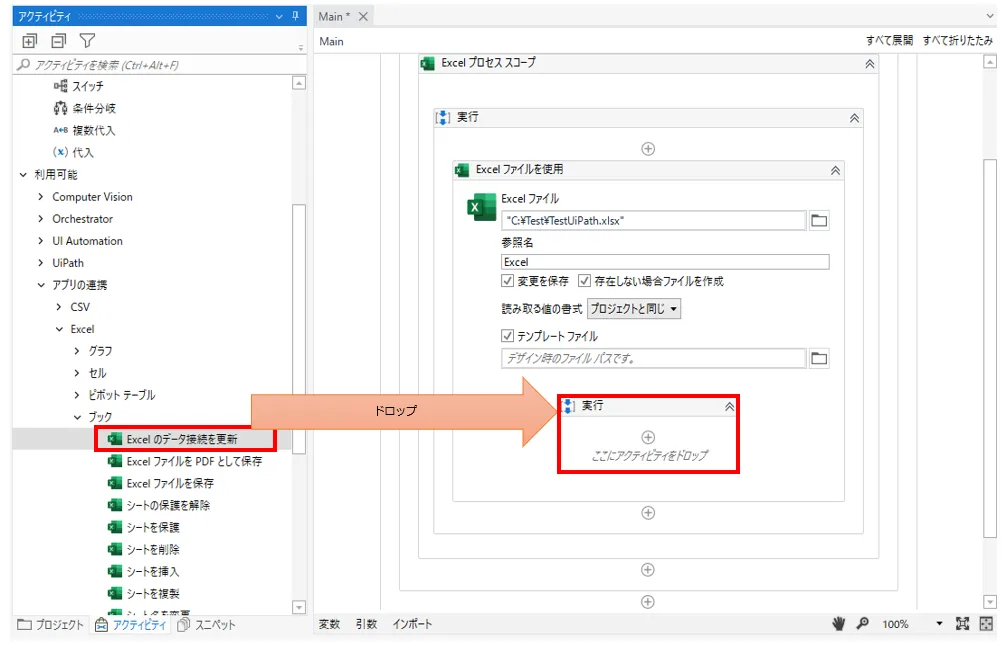The width and height of the screenshot is (1007, 648).
Task: Click the 参照名 input field containing Excel
Action: point(665,262)
